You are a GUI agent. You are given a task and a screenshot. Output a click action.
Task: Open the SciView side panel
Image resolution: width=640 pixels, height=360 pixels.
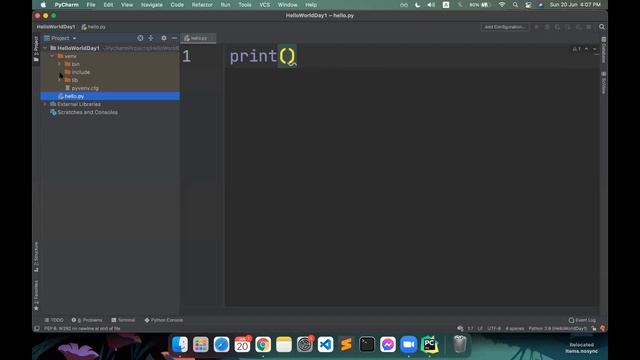pyautogui.click(x=604, y=83)
